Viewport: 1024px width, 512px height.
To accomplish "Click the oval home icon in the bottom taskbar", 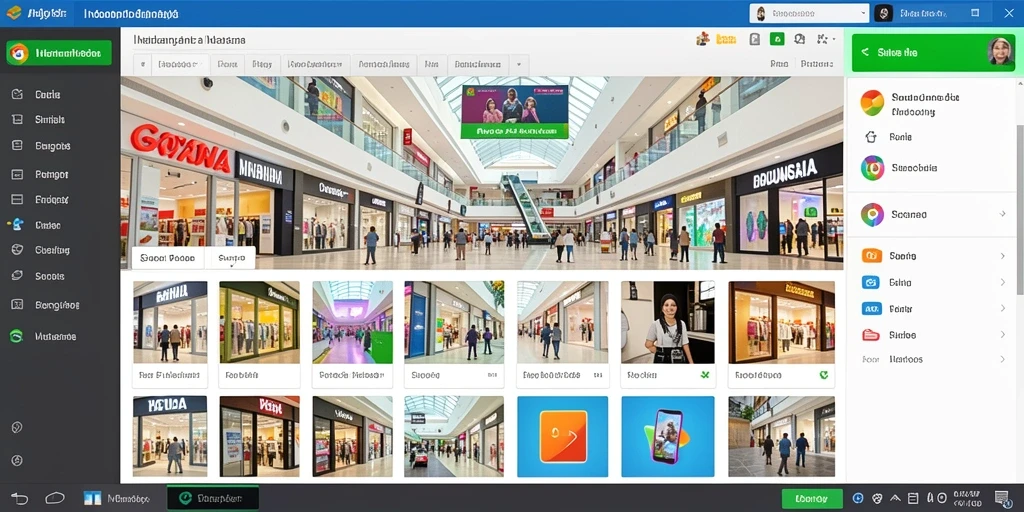I will click(55, 498).
